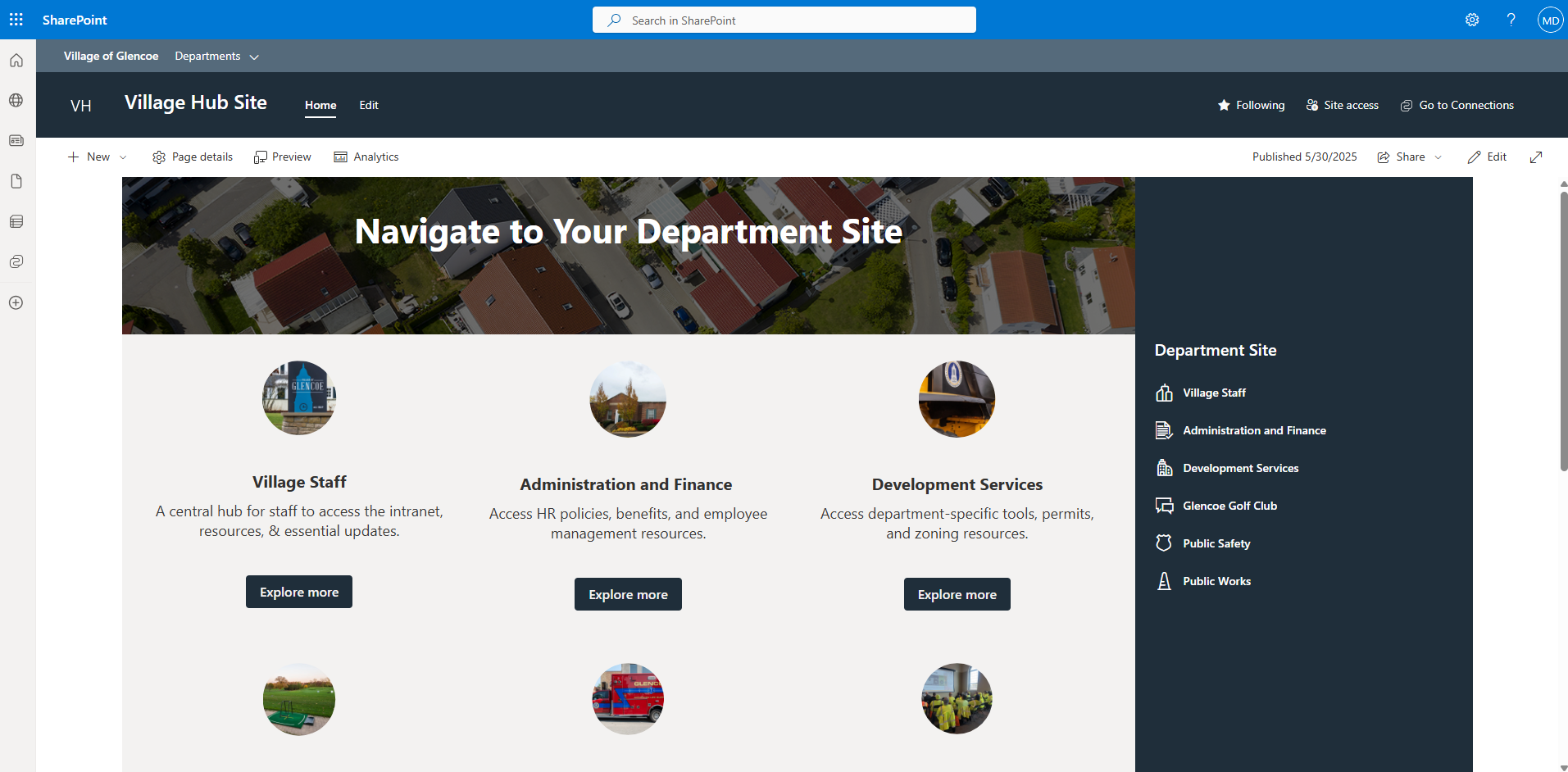This screenshot has height=772, width=1568.
Task: Click the Development Services circular image
Action: coord(957,399)
